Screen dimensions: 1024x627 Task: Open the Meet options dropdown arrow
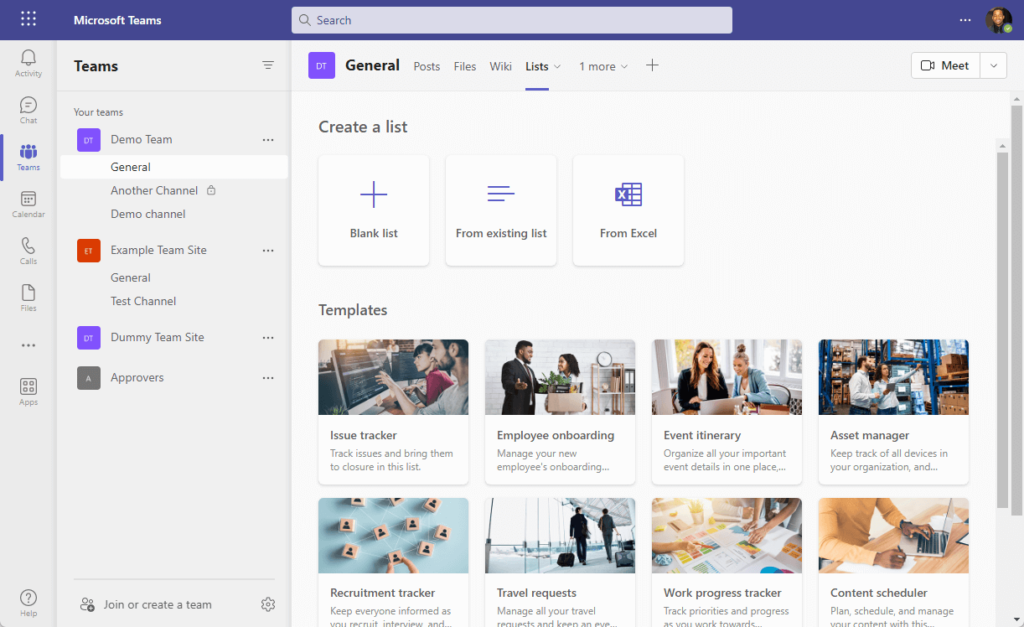point(993,65)
